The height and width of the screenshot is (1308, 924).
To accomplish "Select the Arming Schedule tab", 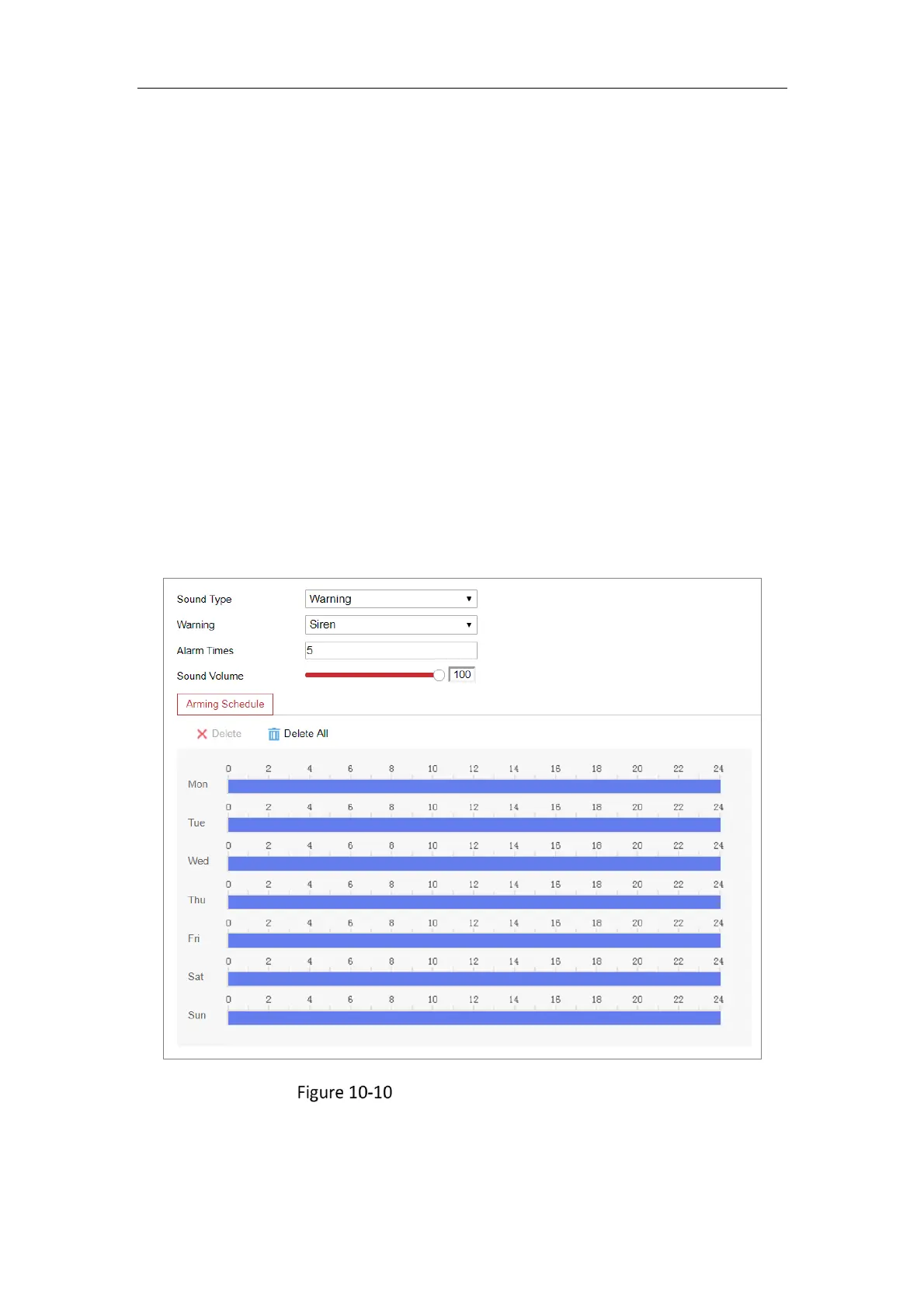I will 225,704.
